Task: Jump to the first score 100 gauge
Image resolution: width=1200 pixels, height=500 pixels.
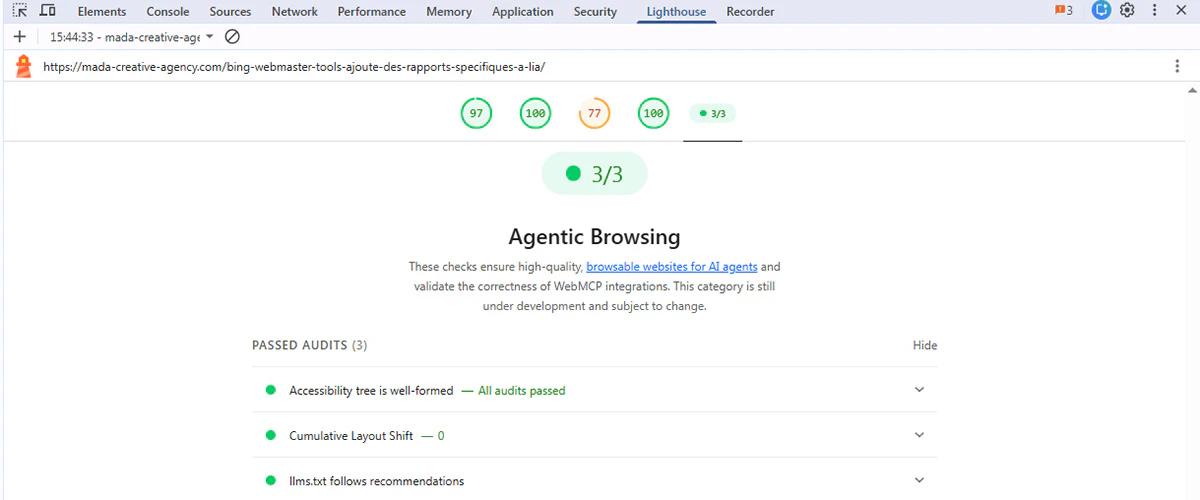Action: pyautogui.click(x=535, y=113)
